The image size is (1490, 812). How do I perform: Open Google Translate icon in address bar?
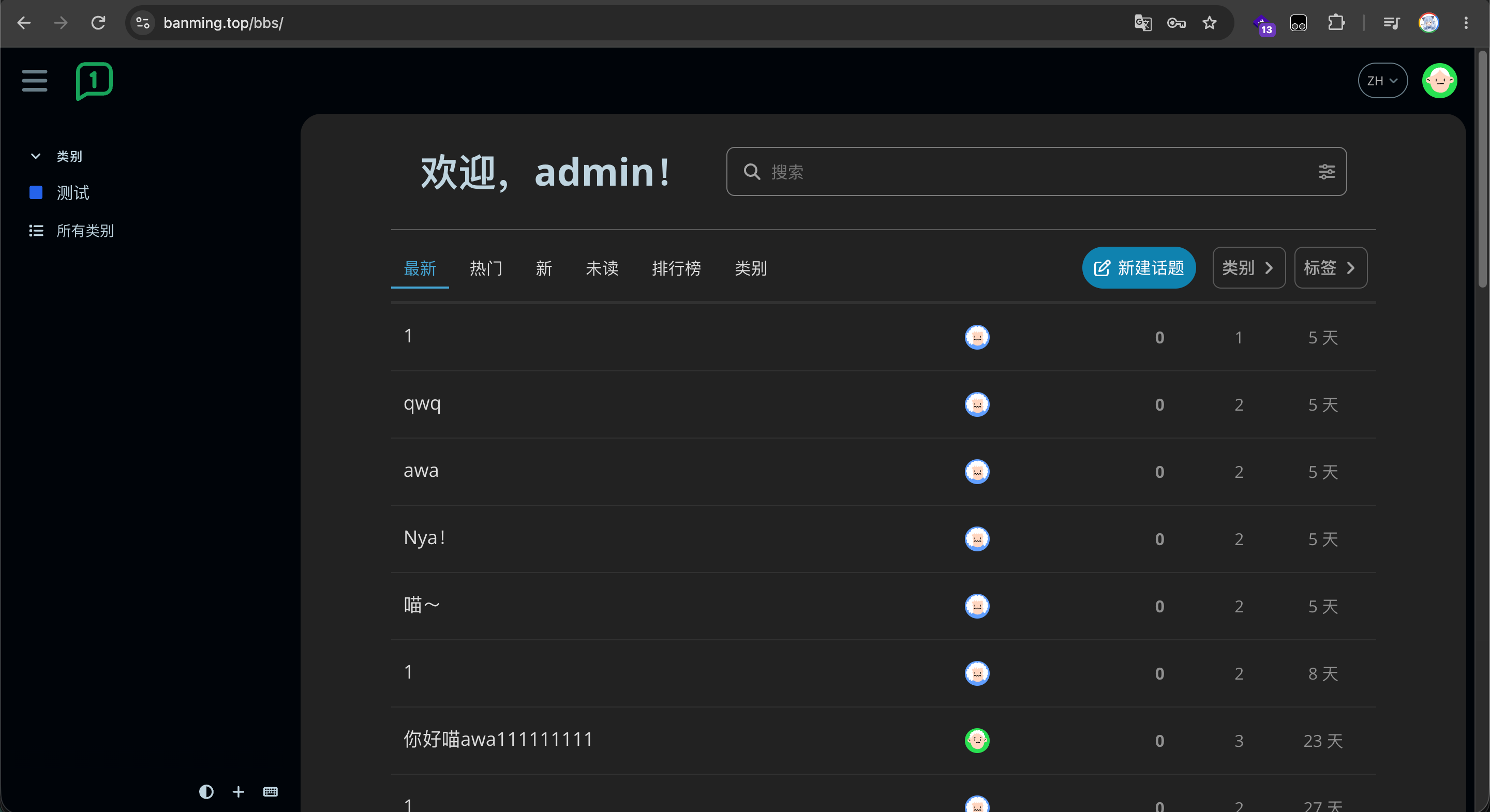click(x=1143, y=23)
